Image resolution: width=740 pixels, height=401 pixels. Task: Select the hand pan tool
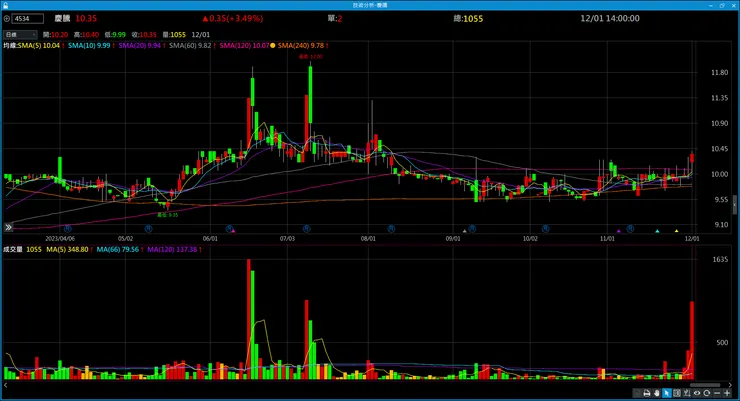(656, 393)
